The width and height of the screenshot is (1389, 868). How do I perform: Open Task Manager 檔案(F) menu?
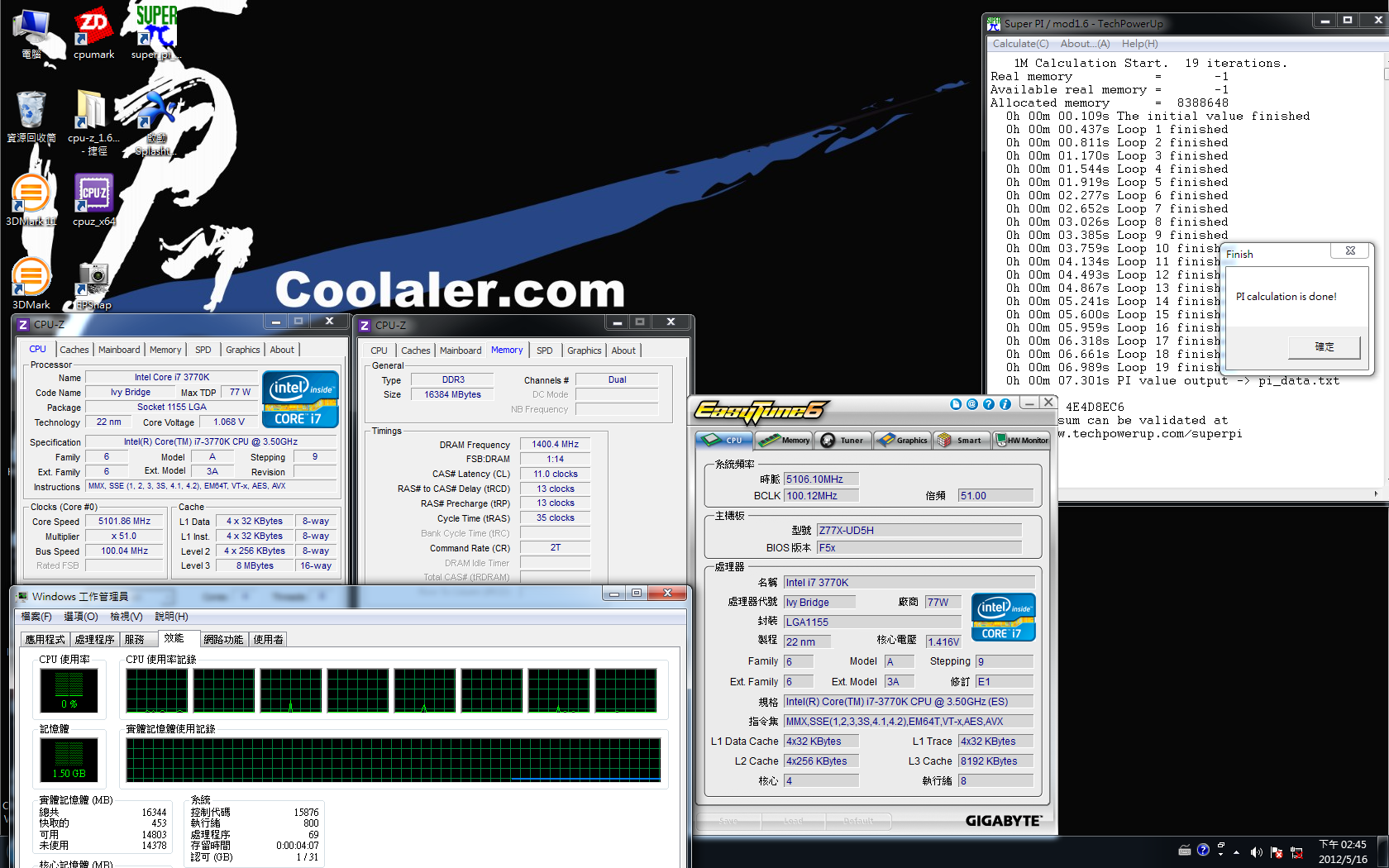(36, 617)
